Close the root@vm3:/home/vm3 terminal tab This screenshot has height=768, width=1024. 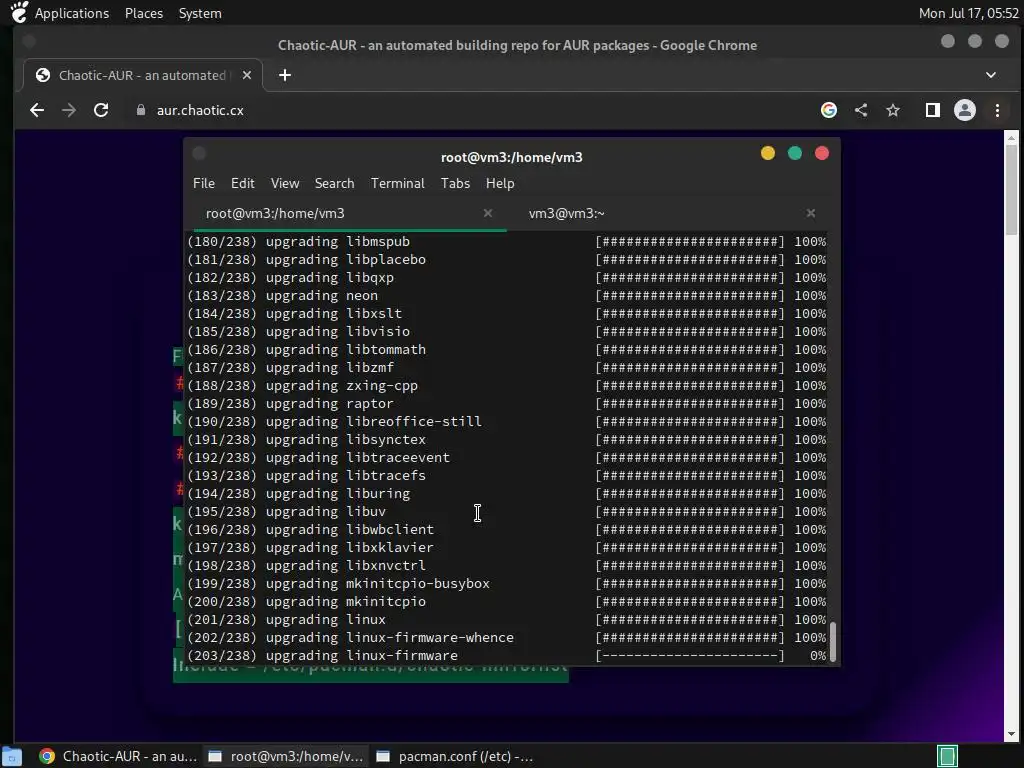point(488,213)
